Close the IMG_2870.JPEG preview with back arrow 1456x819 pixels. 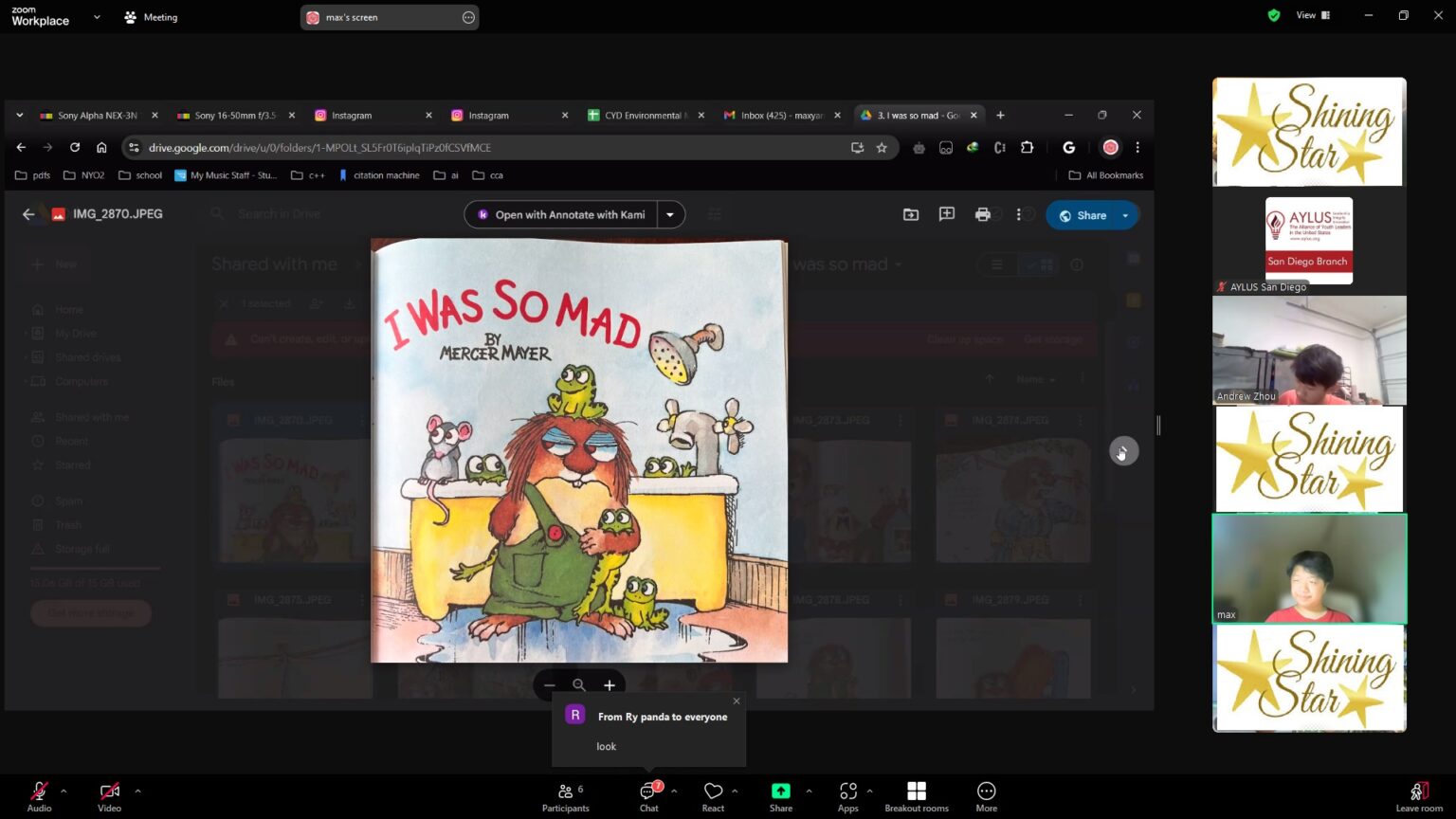click(x=28, y=214)
